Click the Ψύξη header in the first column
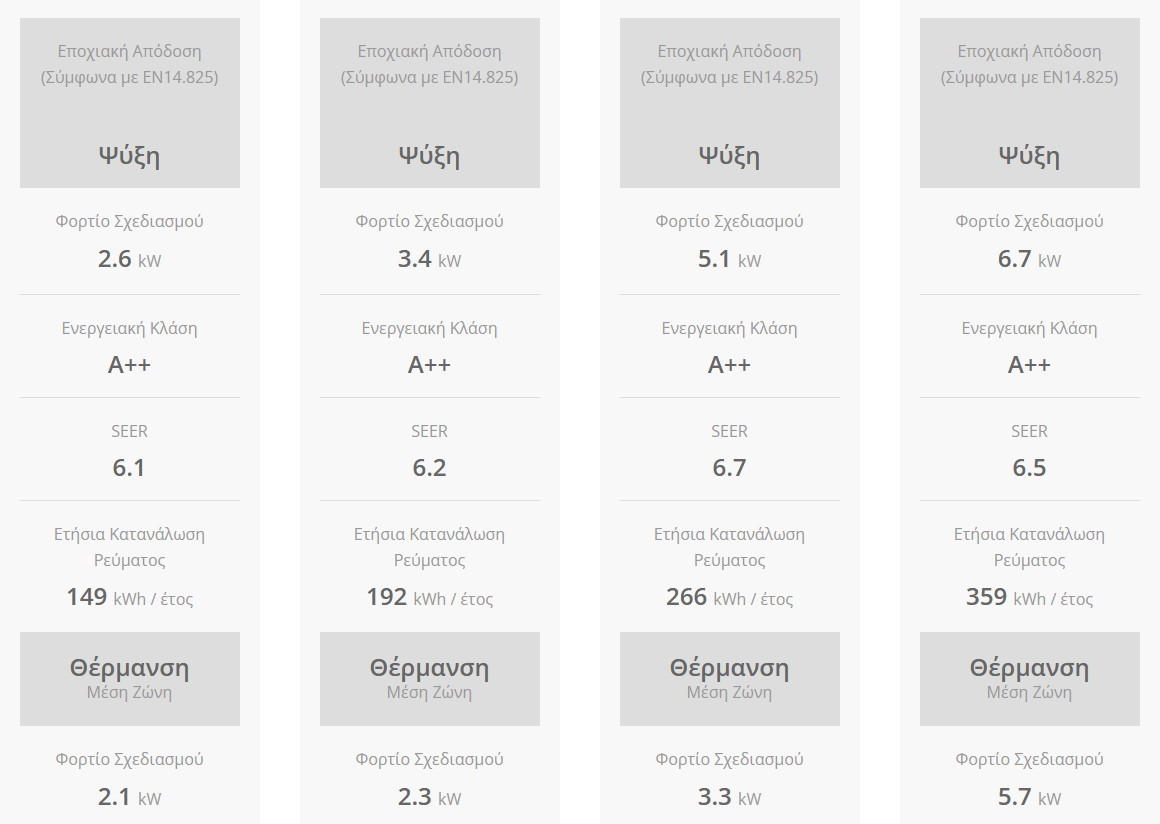1160x824 pixels. (129, 156)
